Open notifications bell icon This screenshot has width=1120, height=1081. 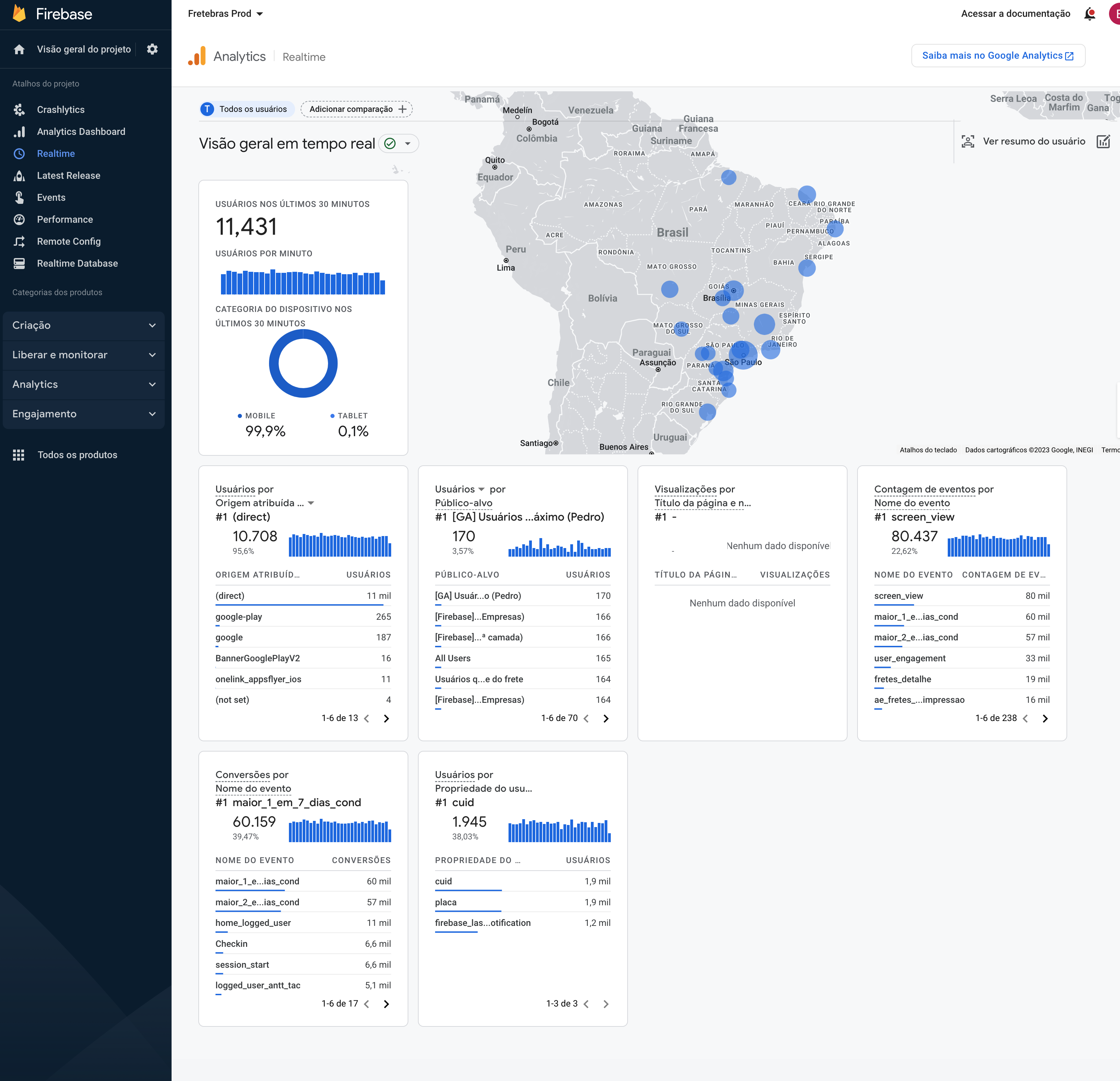(x=1090, y=14)
